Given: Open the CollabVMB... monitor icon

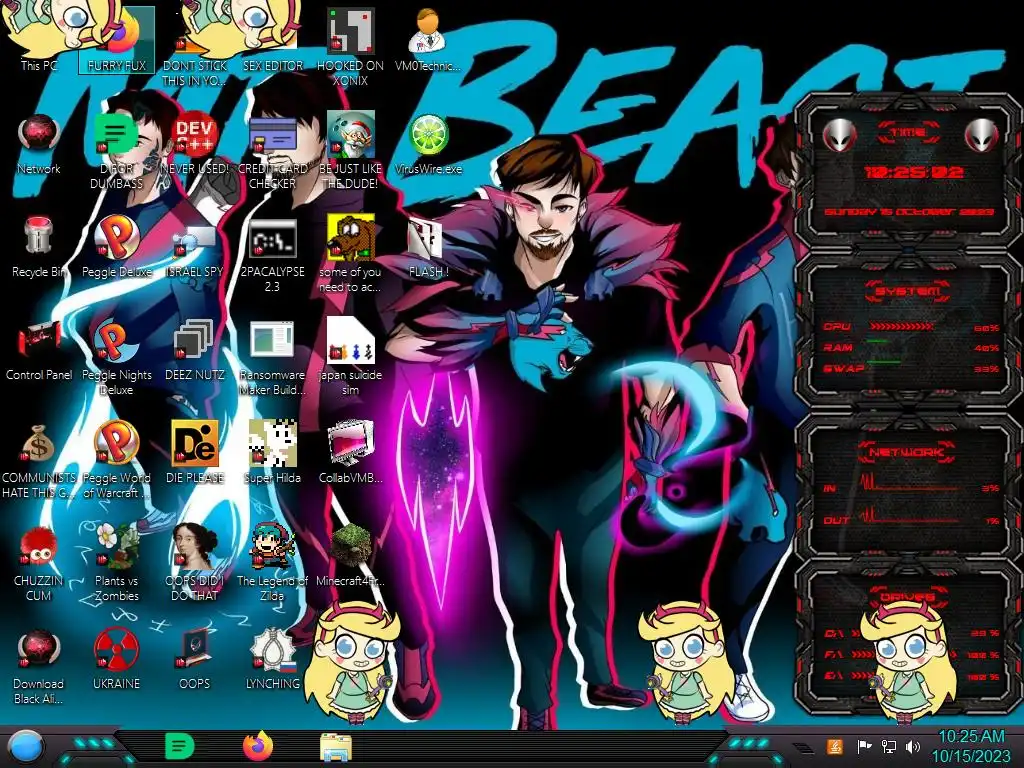Looking at the screenshot, I should tap(351, 452).
